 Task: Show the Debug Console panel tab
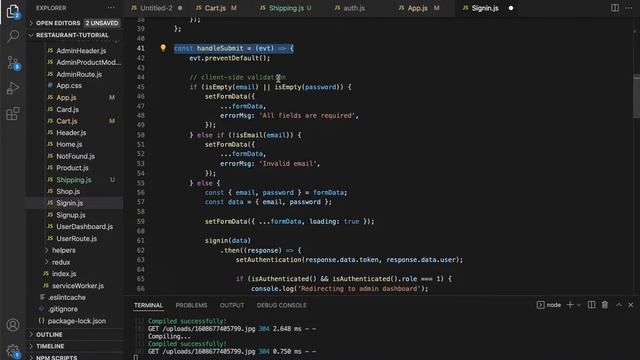coord(281,305)
